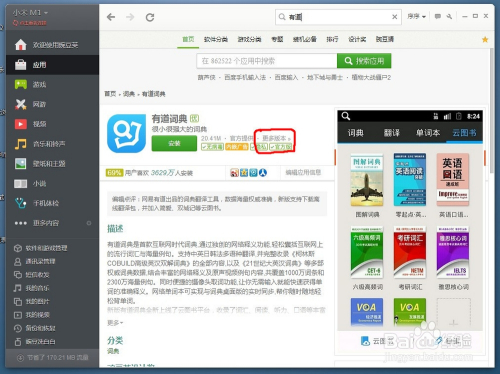Click the 六级高频词 book cover
Image resolution: width=500 pixels, height=374 pixels.
click(367, 252)
